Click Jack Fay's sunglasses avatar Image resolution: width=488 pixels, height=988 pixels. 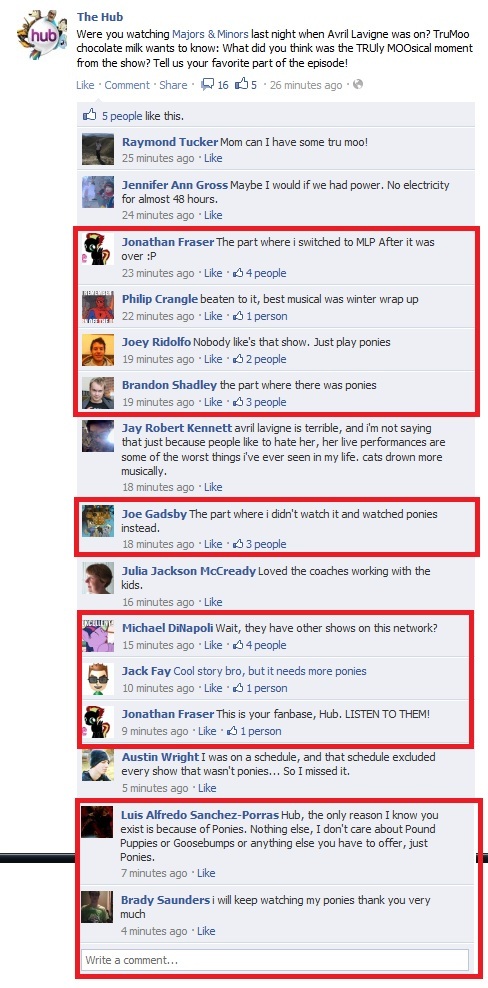coord(98,678)
